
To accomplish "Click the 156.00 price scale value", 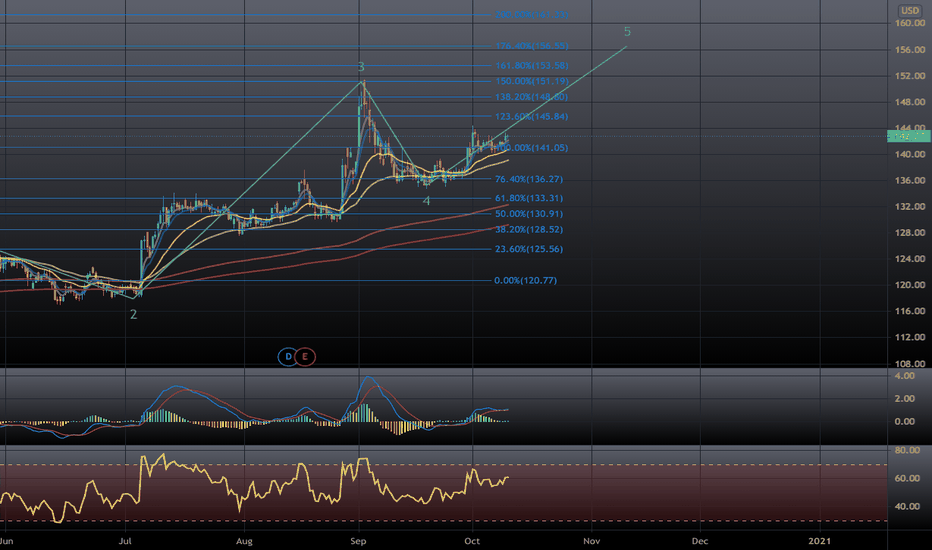I will pos(910,50).
